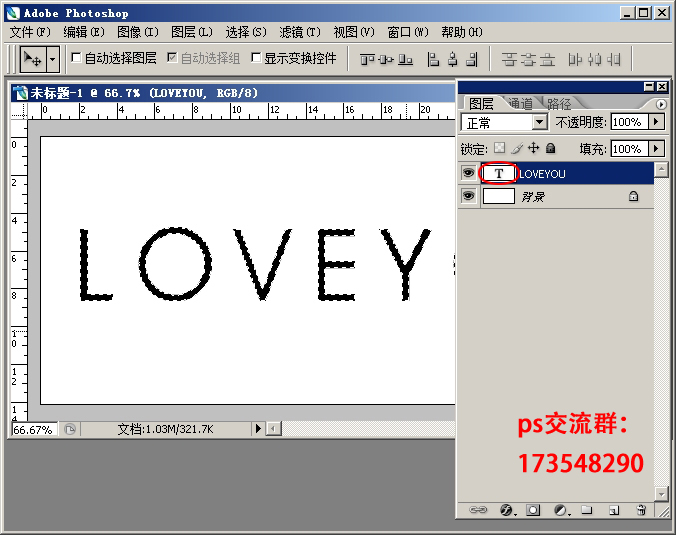Enable the 自动选择图层 checkbox
This screenshot has width=676, height=535.
[x=76, y=58]
